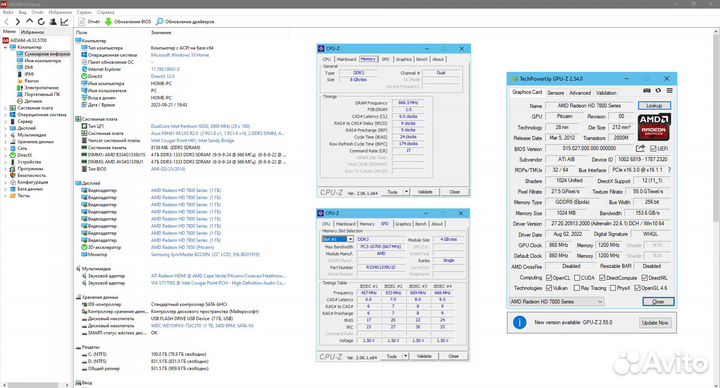720x388 pixels.
Task: Toggle OpenGL 4.6 checkbox in GPU-Z
Action: click(637, 288)
